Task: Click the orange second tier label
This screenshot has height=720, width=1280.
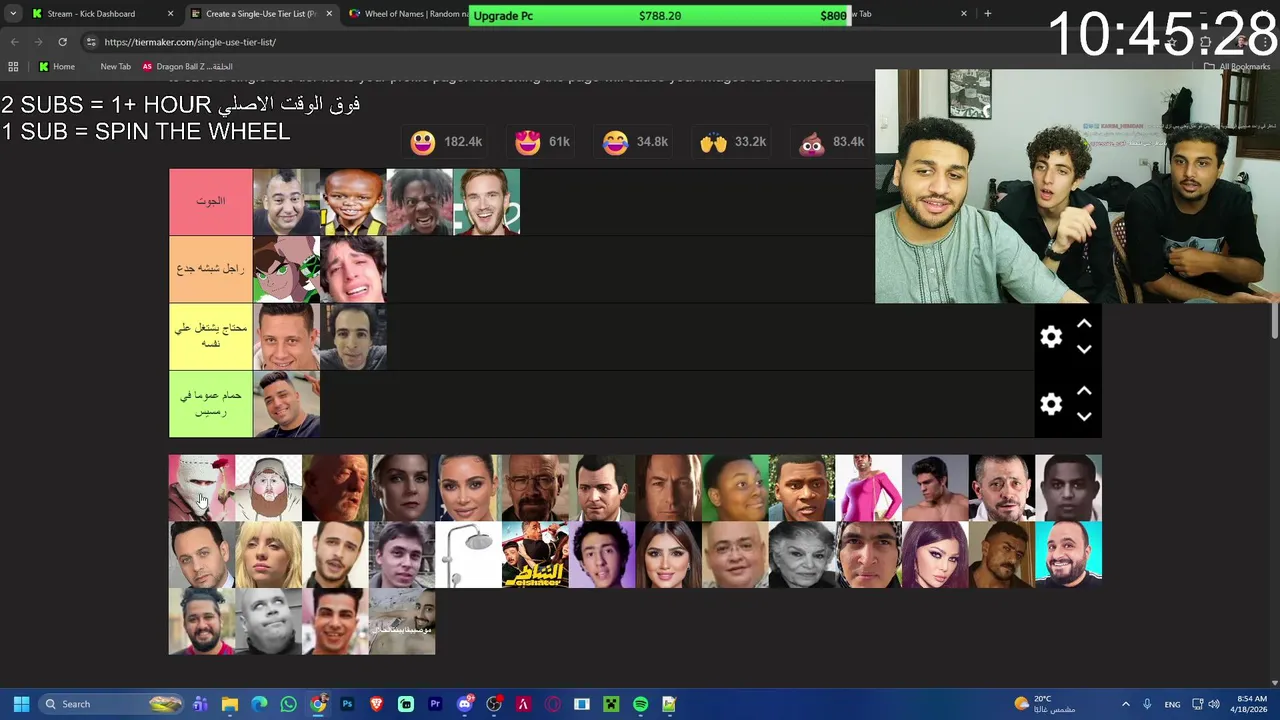Action: (211, 269)
